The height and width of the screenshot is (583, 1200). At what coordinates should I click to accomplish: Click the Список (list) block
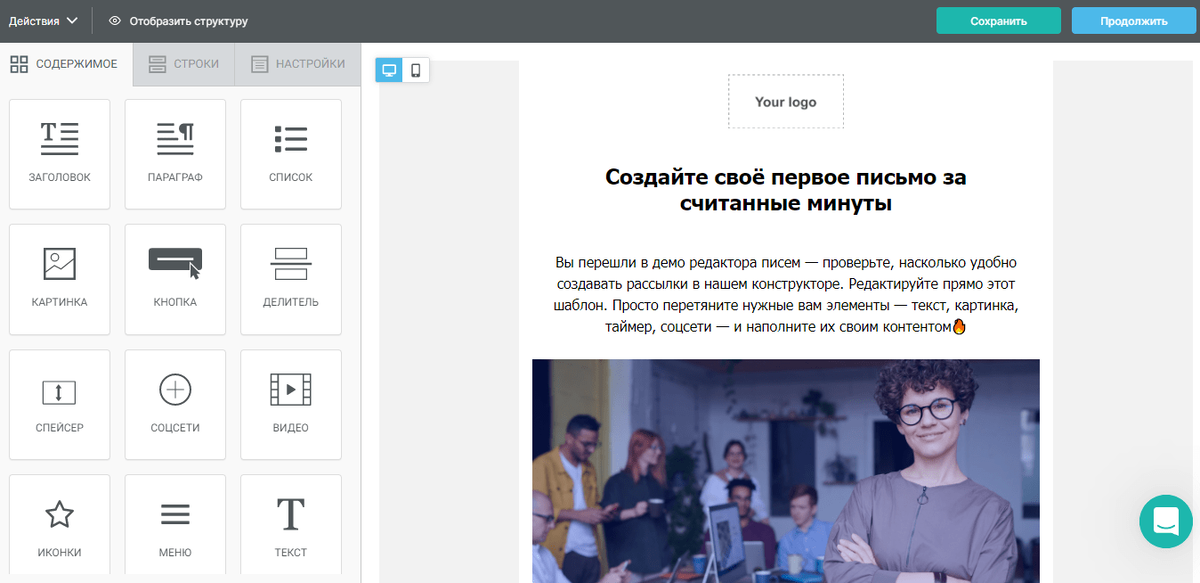pos(290,154)
